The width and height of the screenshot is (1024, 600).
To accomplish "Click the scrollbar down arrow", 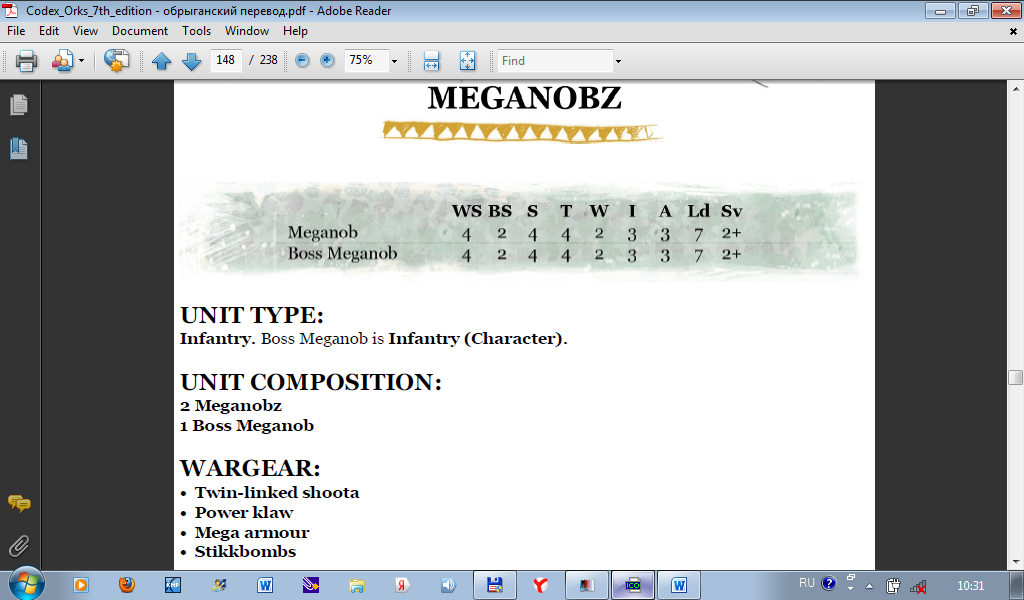I will pos(1015,561).
